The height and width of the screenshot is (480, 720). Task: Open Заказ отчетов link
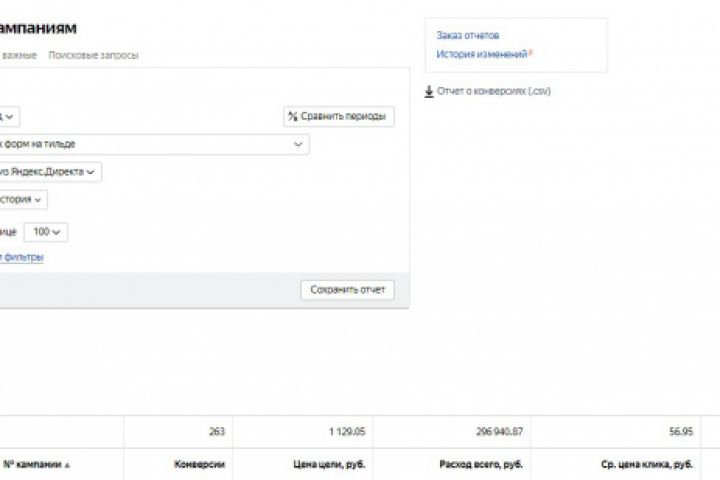468,35
